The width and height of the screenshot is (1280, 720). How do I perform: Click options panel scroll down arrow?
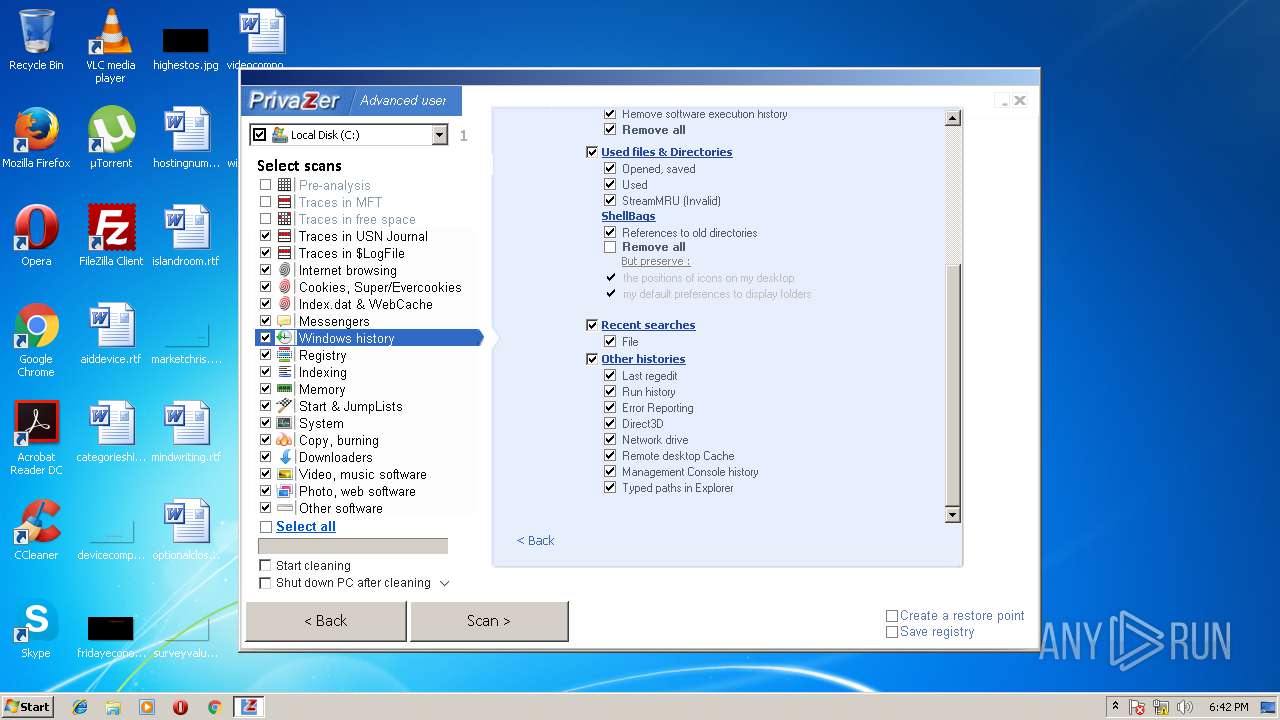(x=952, y=514)
